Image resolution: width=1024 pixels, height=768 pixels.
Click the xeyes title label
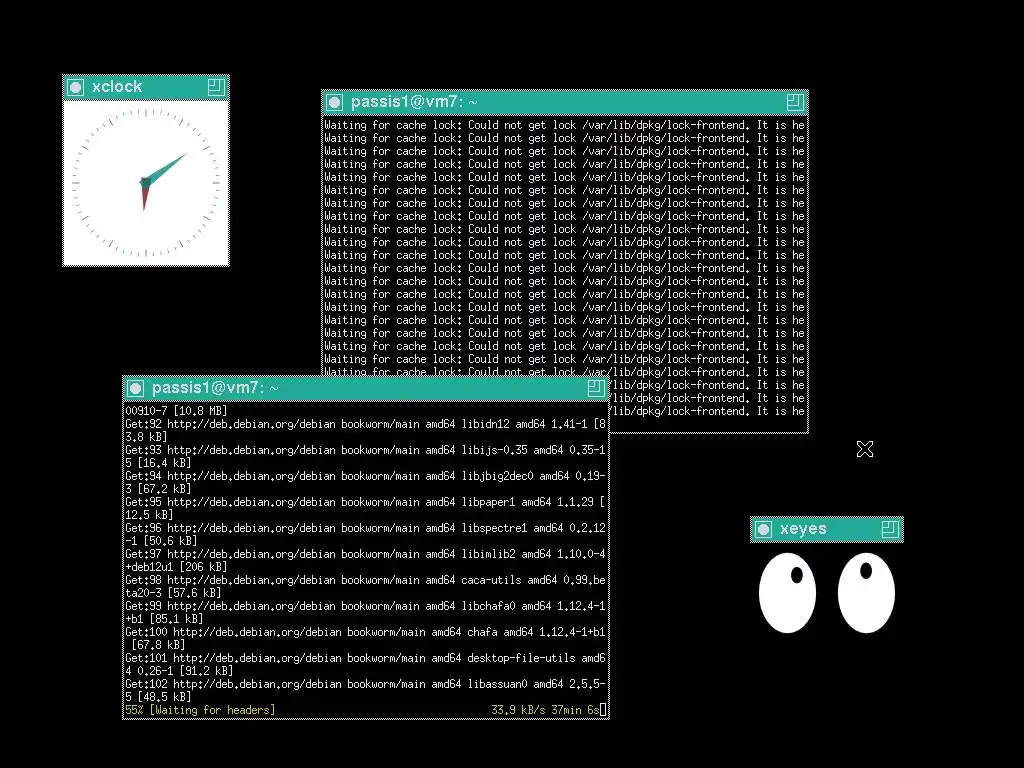[803, 528]
